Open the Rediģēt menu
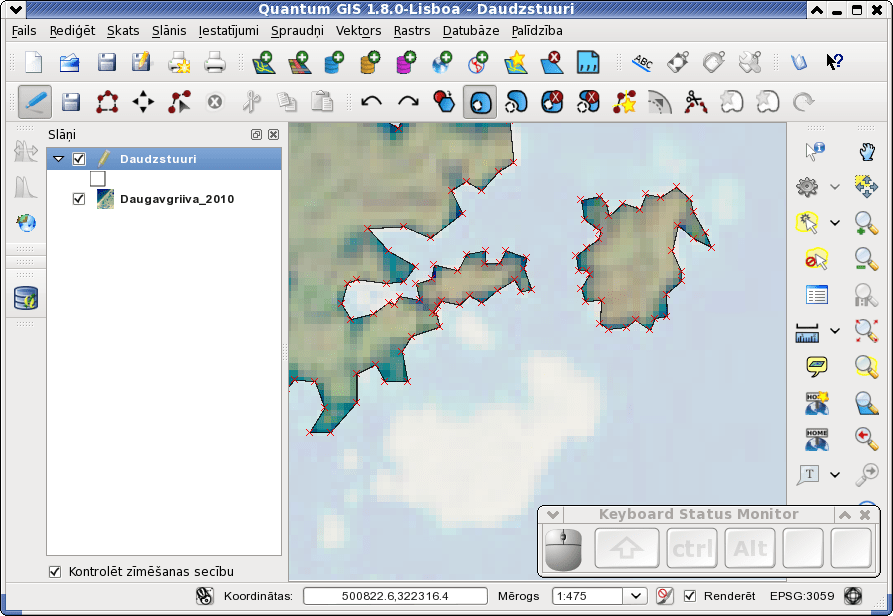This screenshot has width=893, height=616. point(72,31)
